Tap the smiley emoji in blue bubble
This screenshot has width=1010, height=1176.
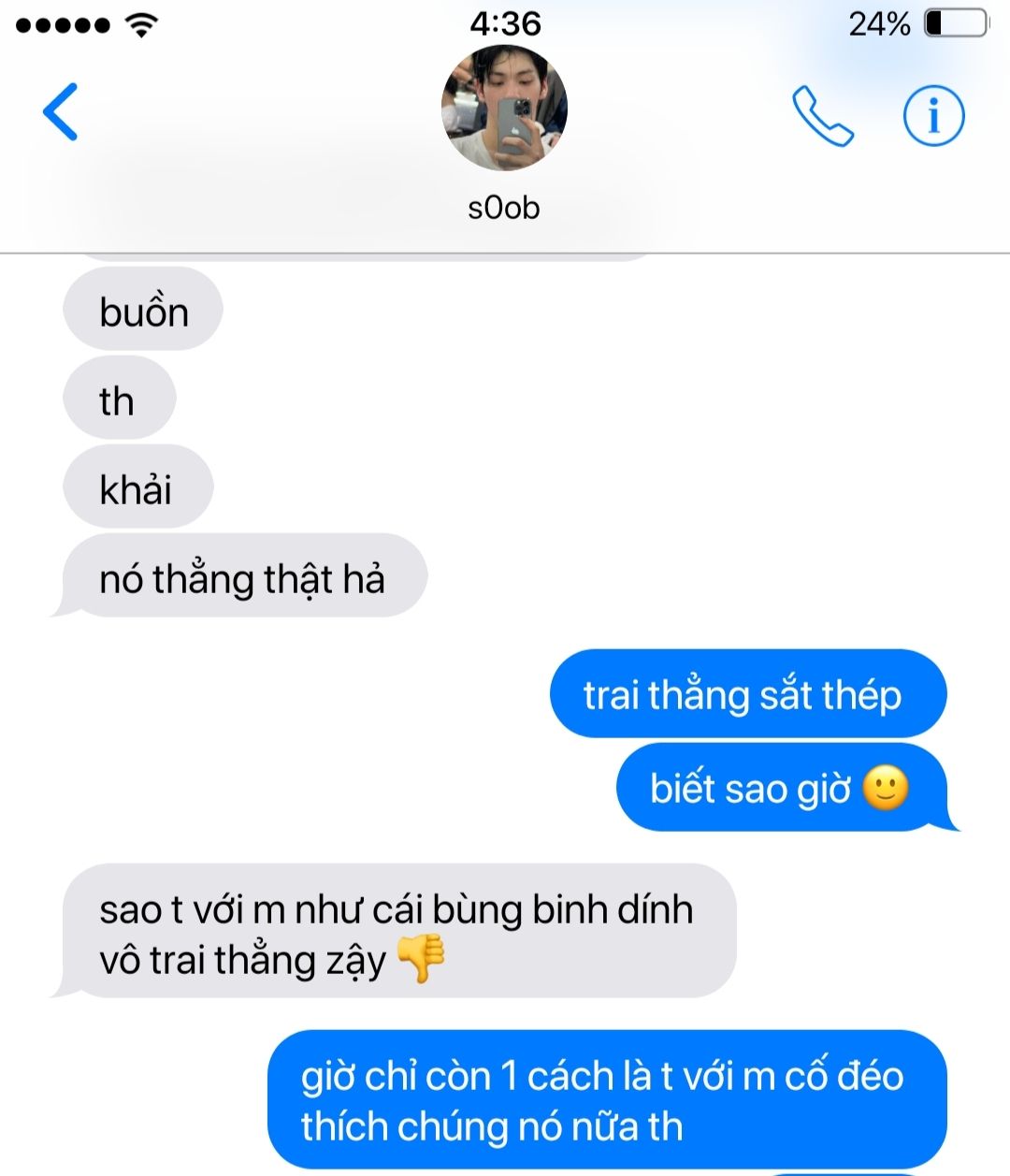[x=885, y=788]
